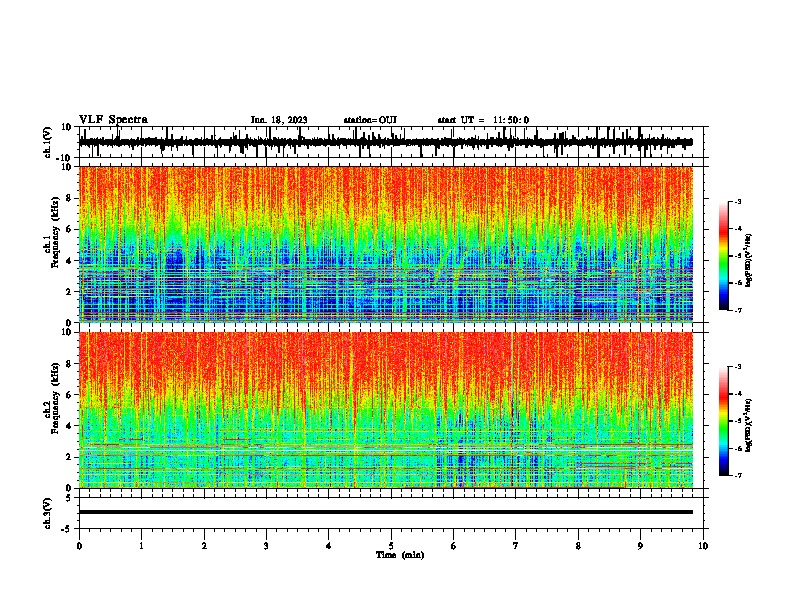Click the time axis tick label 8

[x=578, y=546]
